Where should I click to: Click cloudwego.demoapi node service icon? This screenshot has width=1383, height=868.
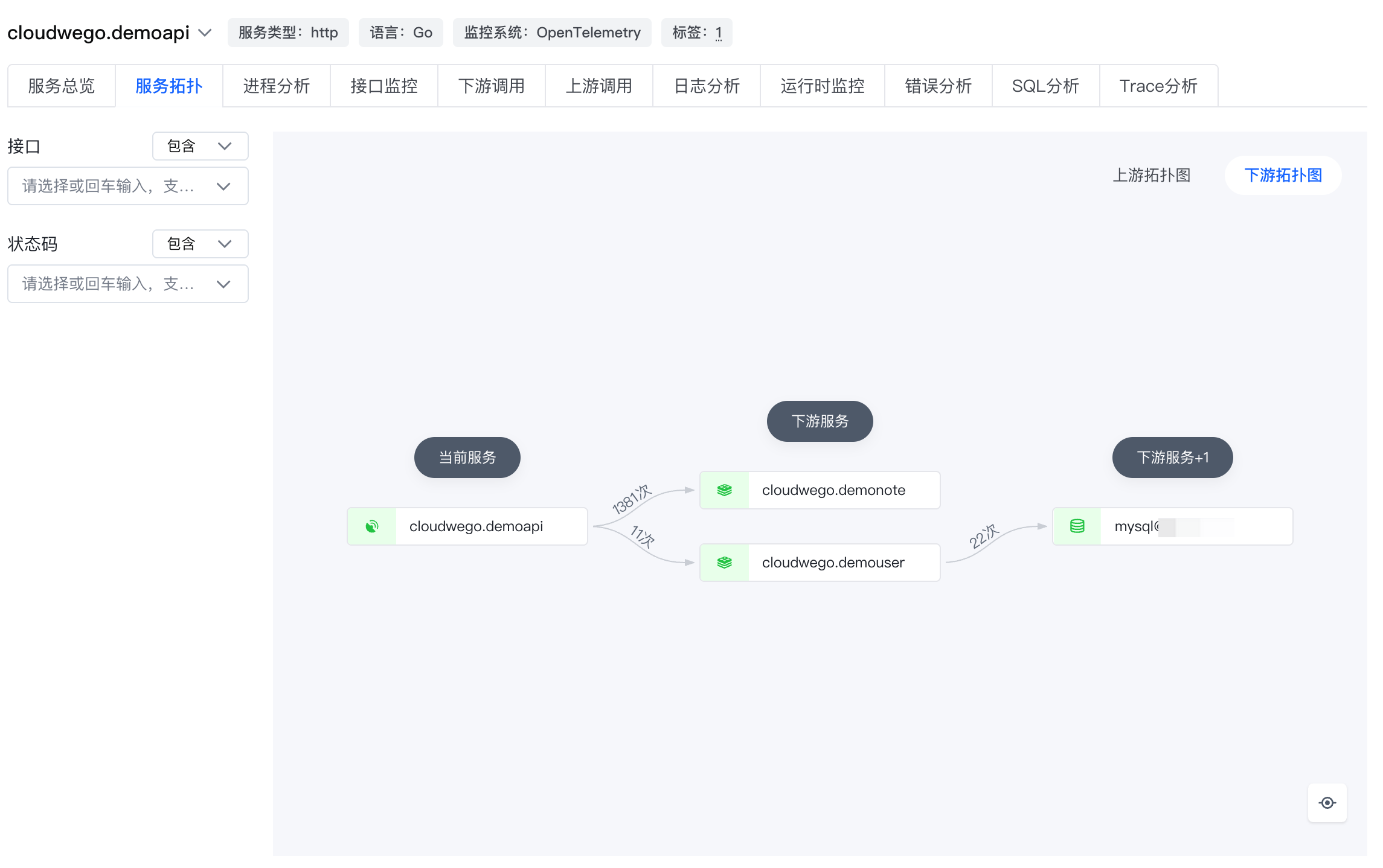(372, 526)
